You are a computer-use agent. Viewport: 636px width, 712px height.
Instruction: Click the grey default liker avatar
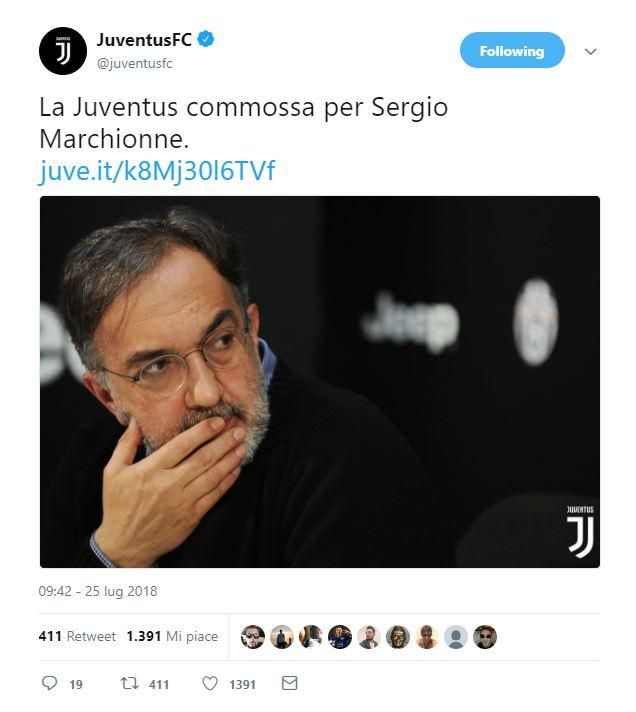pyautogui.click(x=456, y=637)
